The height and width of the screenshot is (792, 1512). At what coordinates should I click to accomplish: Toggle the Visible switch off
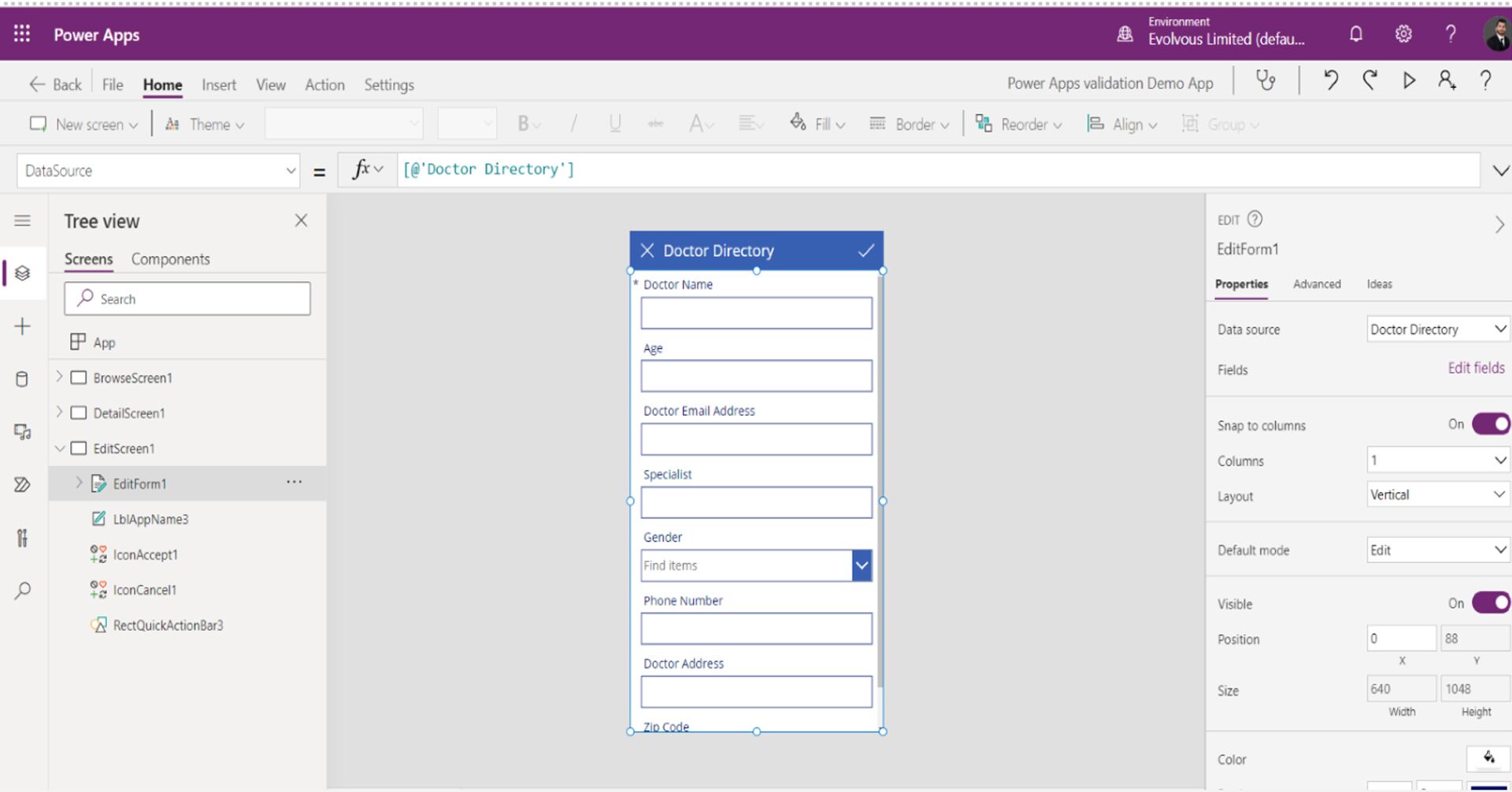pyautogui.click(x=1490, y=603)
